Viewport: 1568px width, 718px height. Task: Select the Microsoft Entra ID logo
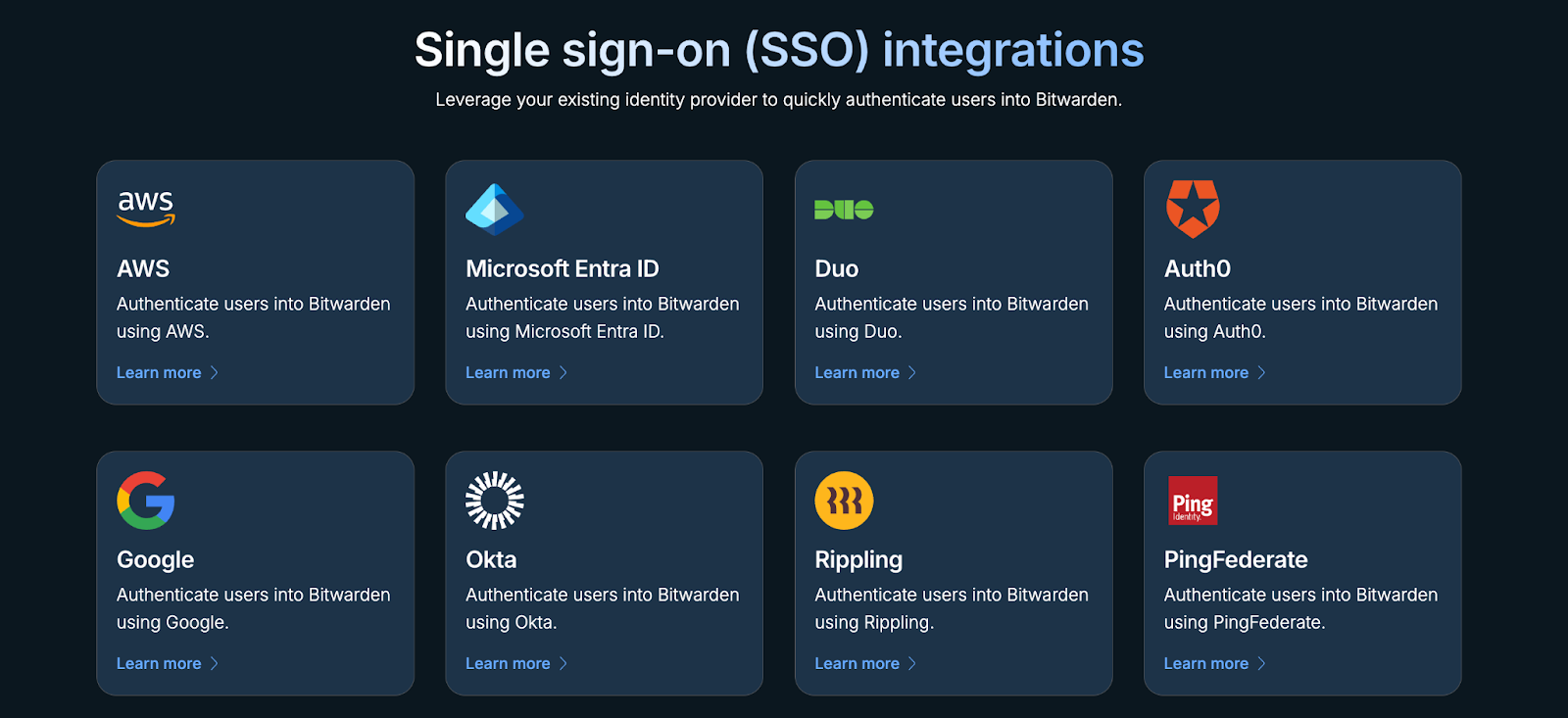click(494, 207)
